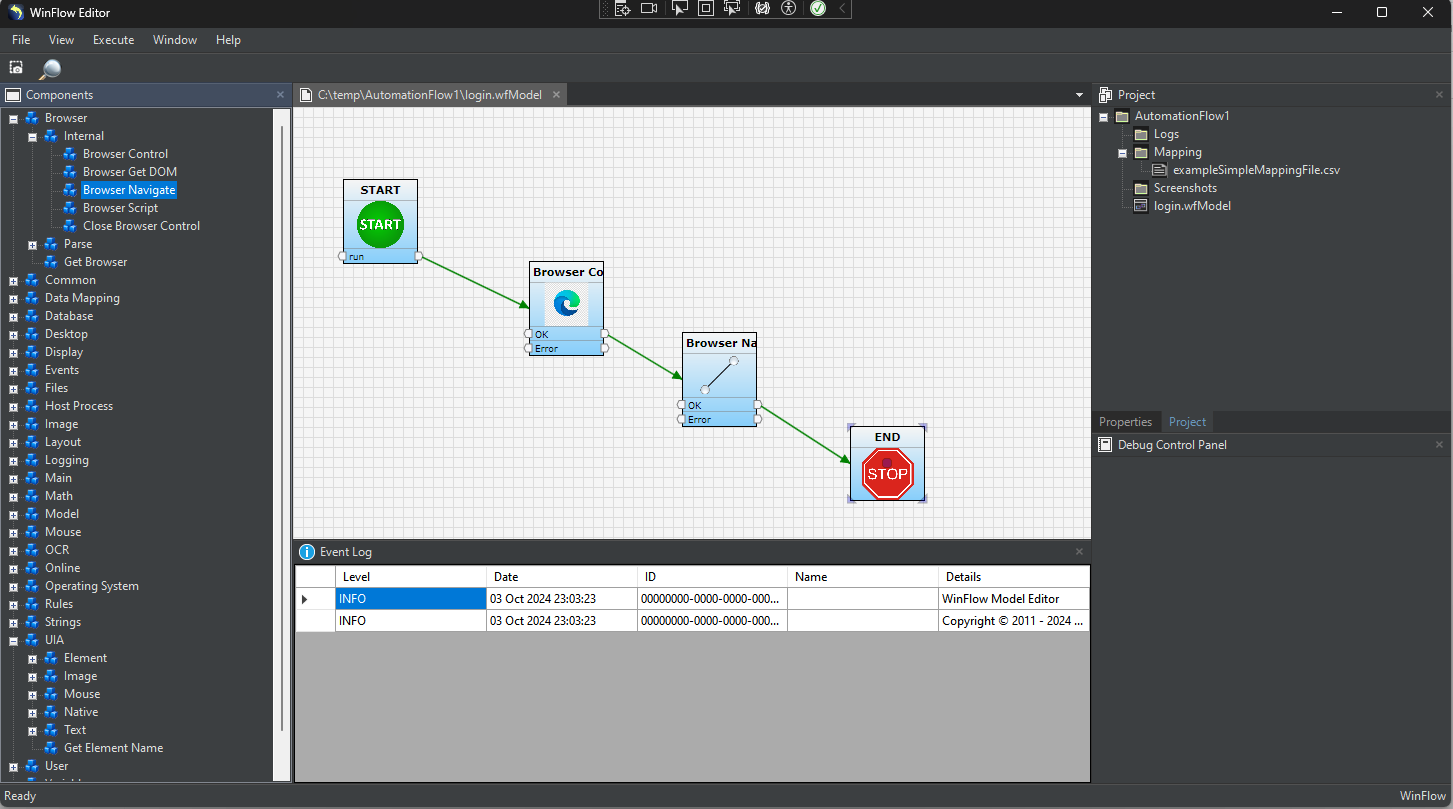Select the green START node icon
This screenshot has width=1453, height=809.
(x=380, y=224)
